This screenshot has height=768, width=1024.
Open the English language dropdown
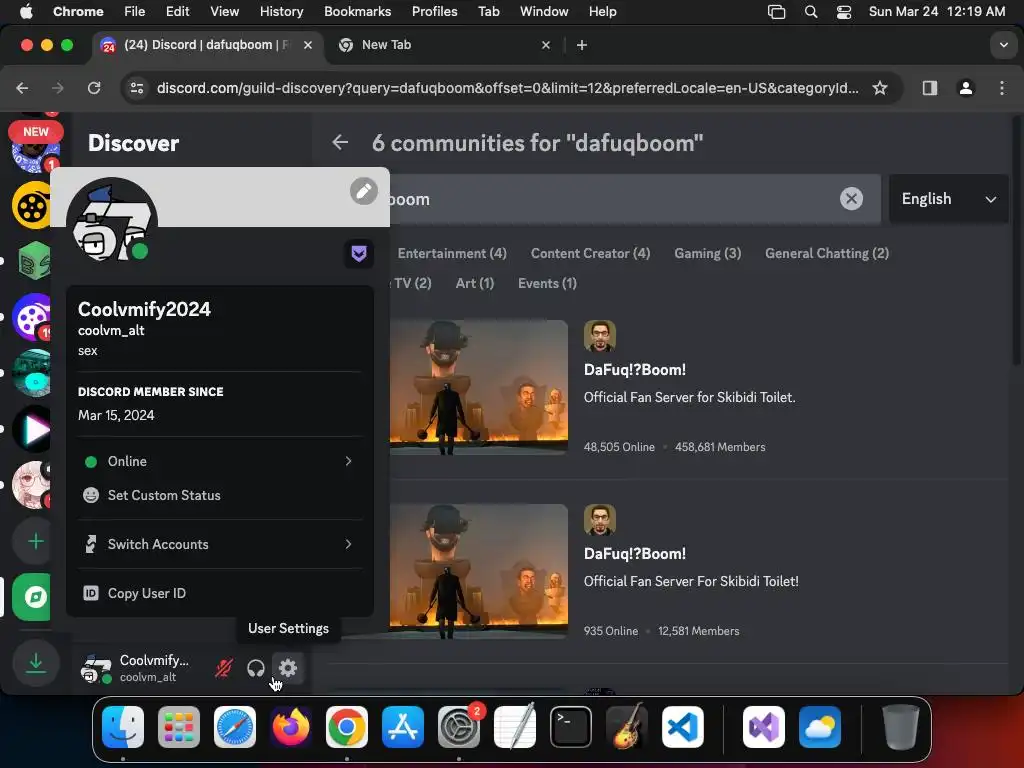pos(948,199)
